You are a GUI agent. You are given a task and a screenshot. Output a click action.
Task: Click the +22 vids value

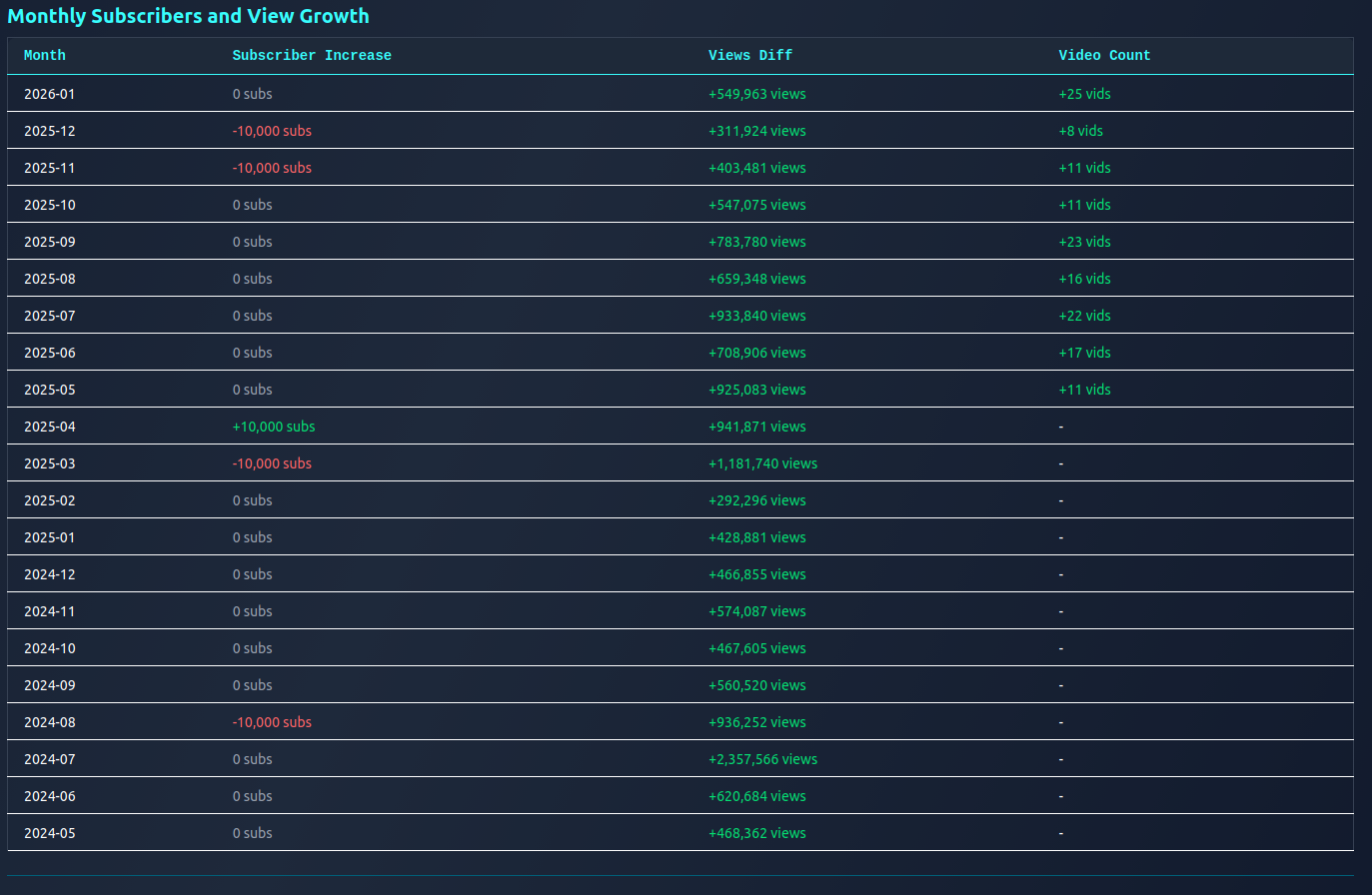pos(1085,316)
